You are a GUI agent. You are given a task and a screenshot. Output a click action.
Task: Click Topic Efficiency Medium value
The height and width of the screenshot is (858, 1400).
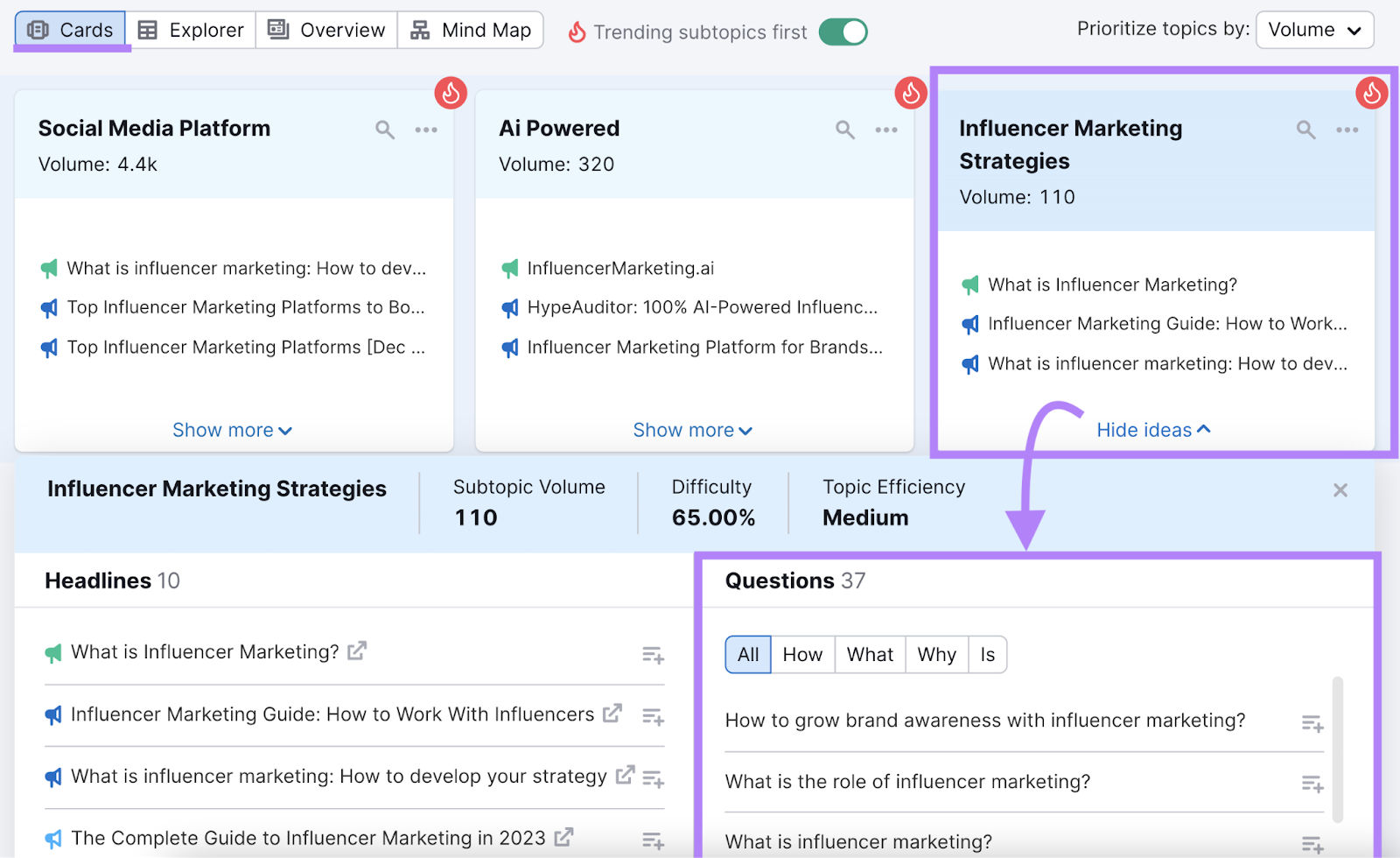(x=865, y=517)
